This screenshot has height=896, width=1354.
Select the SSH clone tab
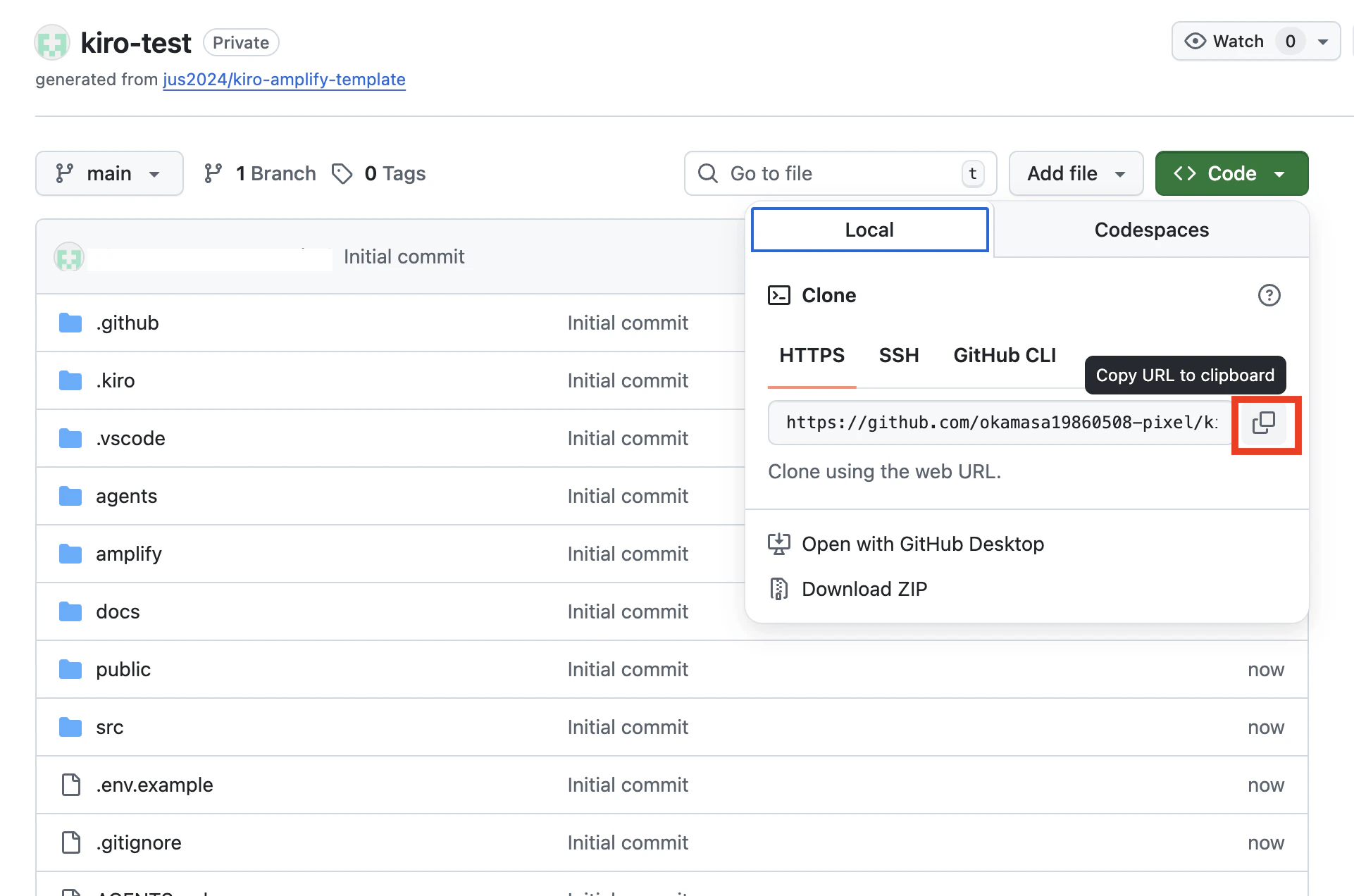coord(898,355)
